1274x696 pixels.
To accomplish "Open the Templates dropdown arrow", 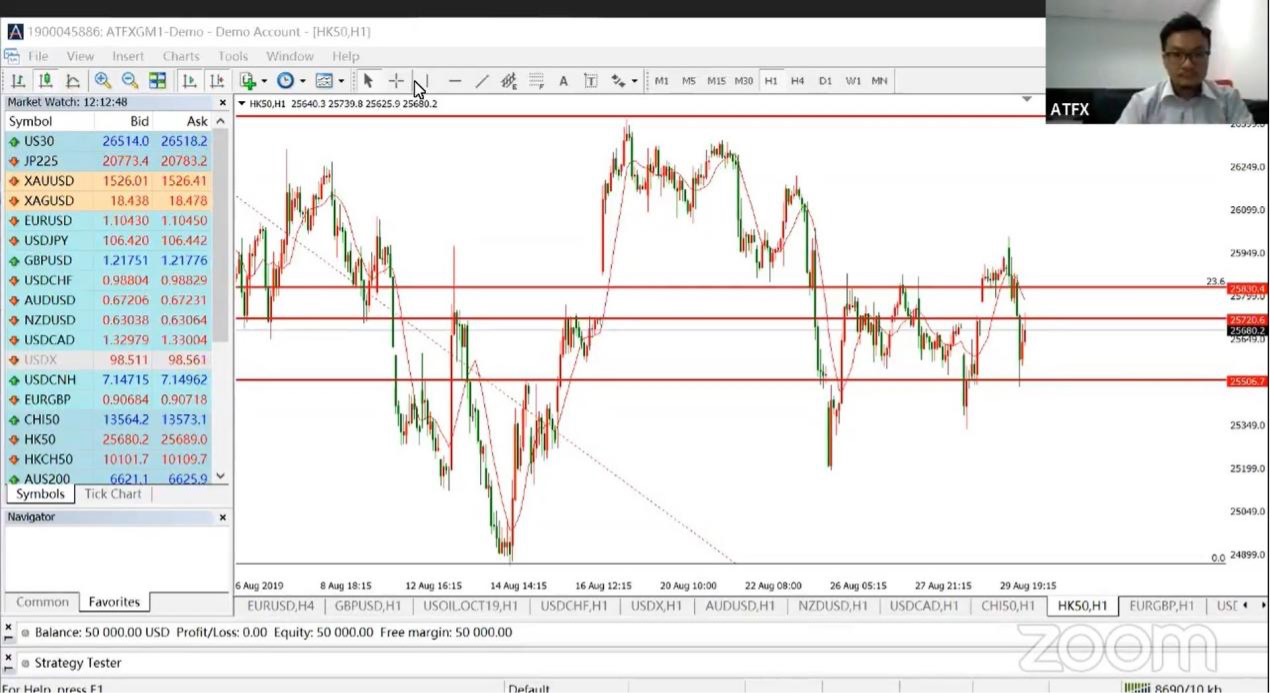I will (341, 81).
